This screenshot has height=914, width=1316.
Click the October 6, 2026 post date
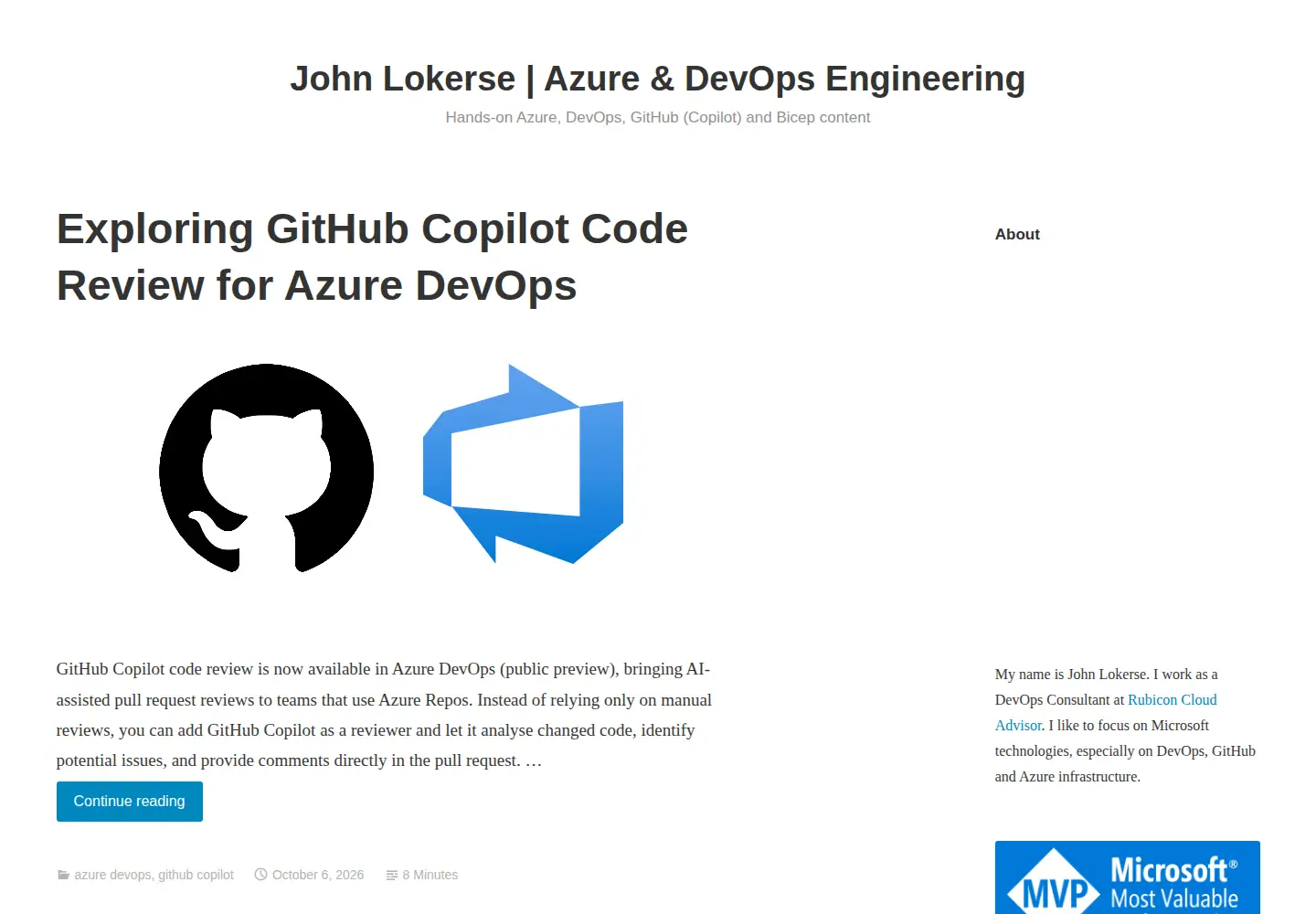[318, 875]
